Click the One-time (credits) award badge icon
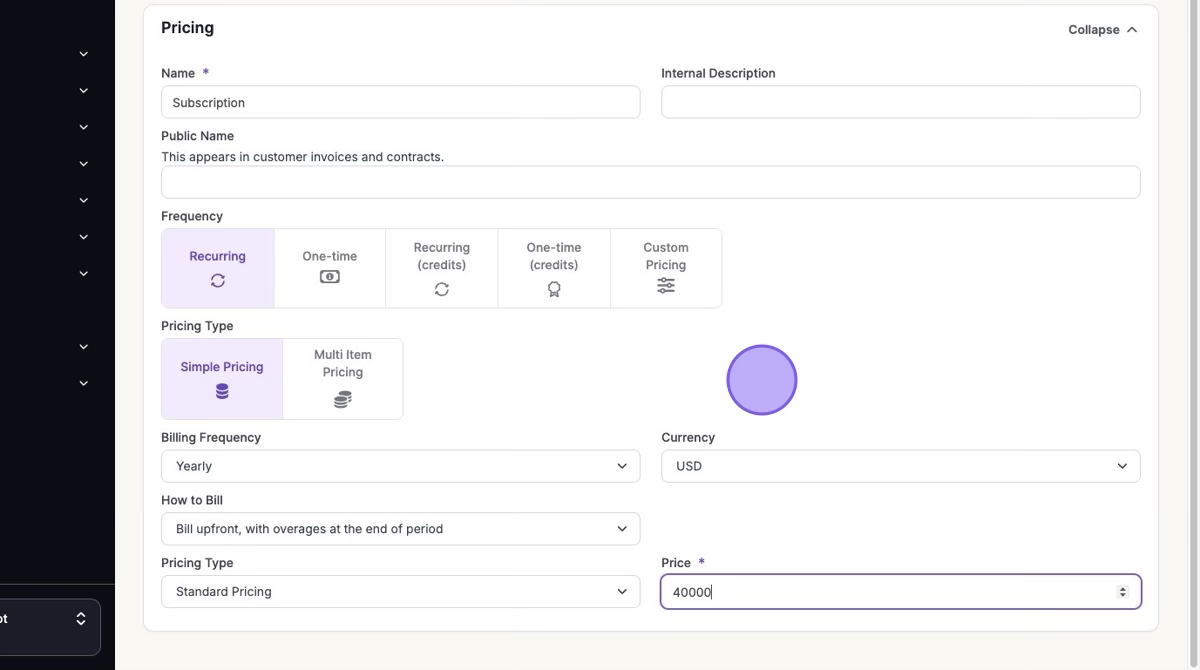 [554, 289]
